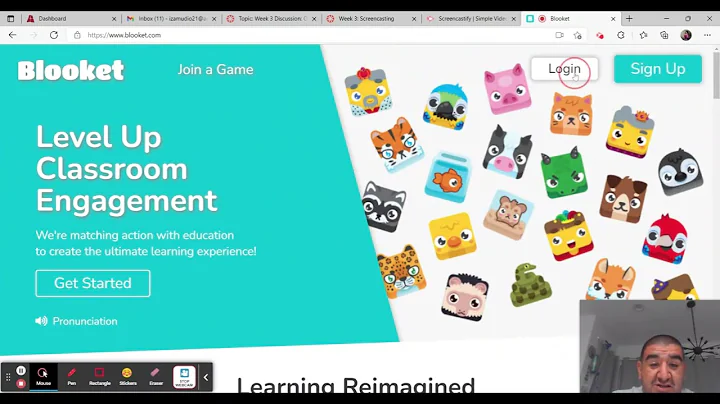Image resolution: width=720 pixels, height=404 pixels.
Task: Close the Blooket tab
Action: tap(613, 19)
